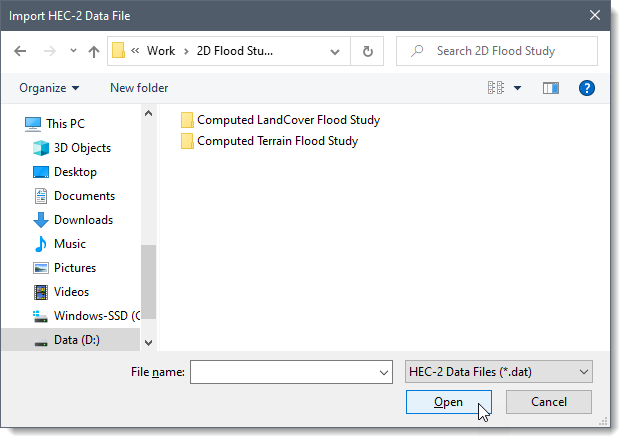Open Downloads in sidebar
This screenshot has width=624, height=440.
tap(84, 220)
